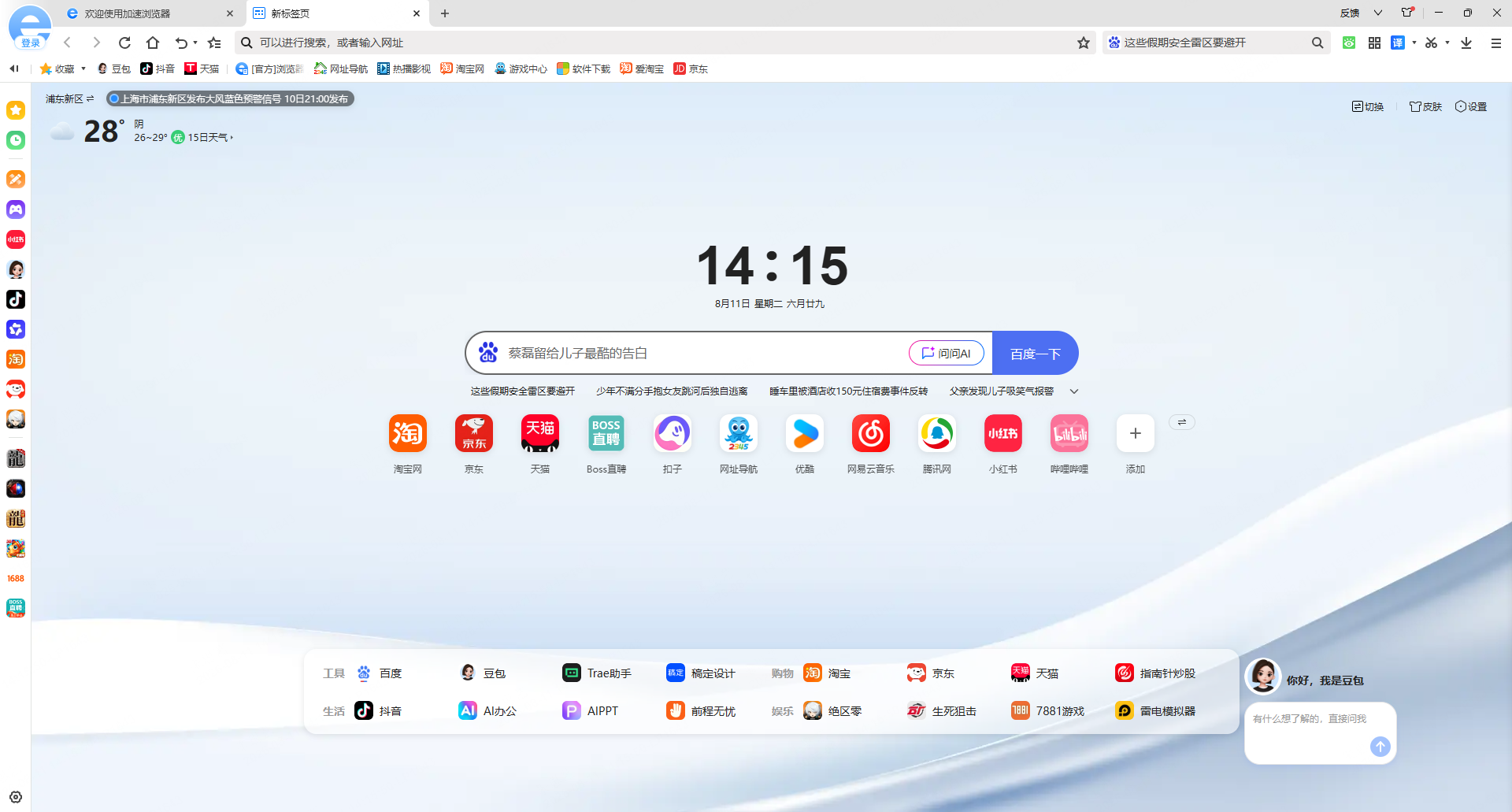Viewport: 1512px width, 812px height.
Task: Open the screenshot options dropdown arrow
Action: (x=1447, y=43)
